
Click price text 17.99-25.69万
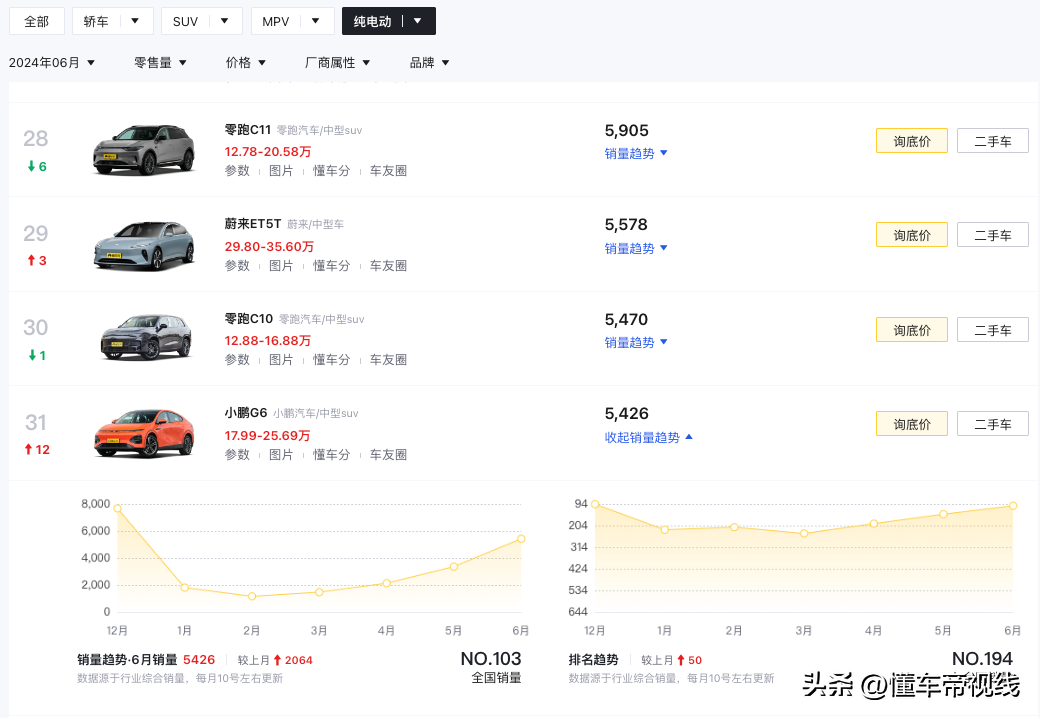267,436
